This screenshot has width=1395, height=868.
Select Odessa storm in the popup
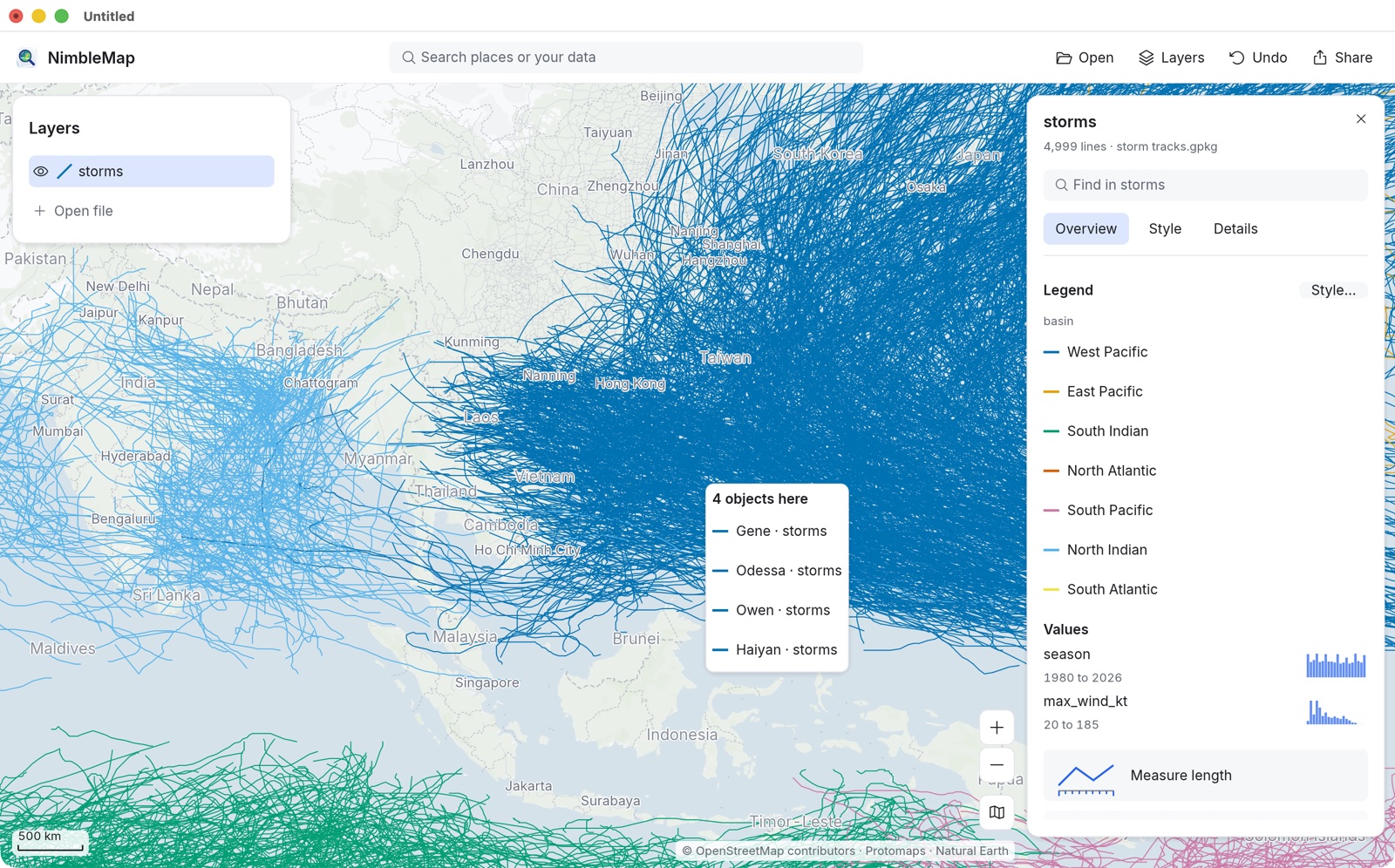777,571
